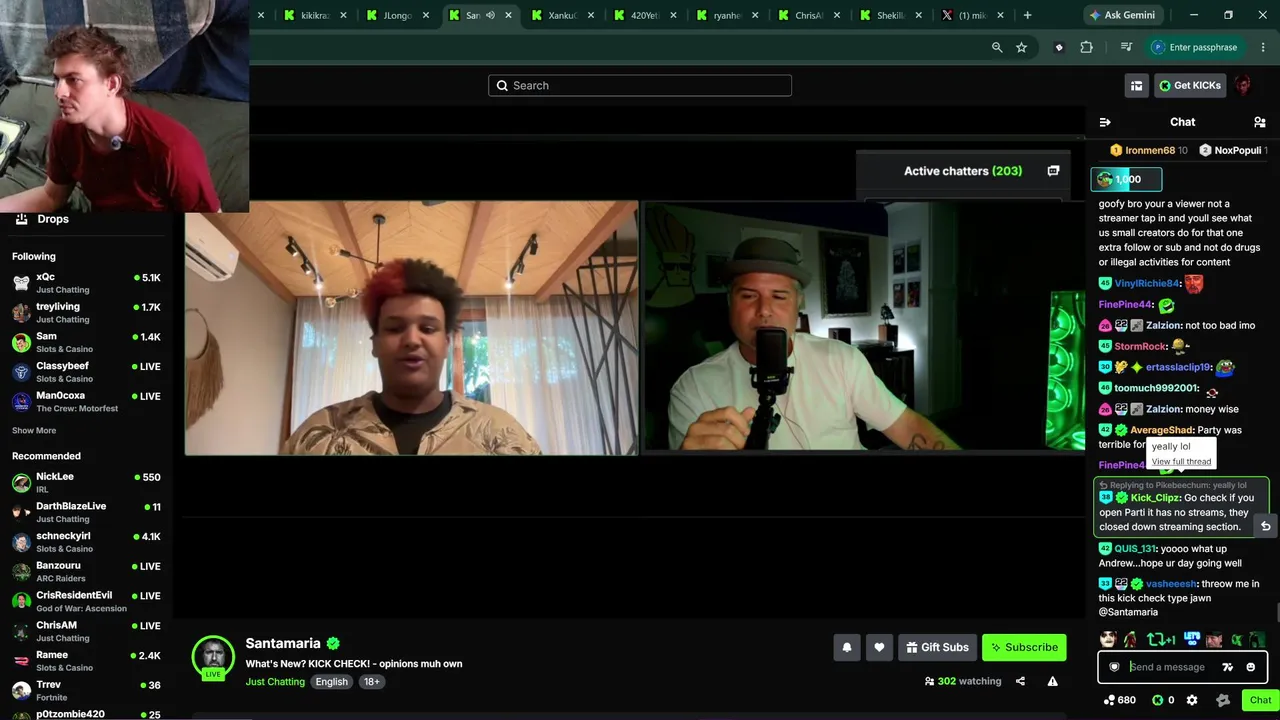This screenshot has height=720, width=1280.
Task: Open the grey badge icon beside chat settings
Action: 1222,700
